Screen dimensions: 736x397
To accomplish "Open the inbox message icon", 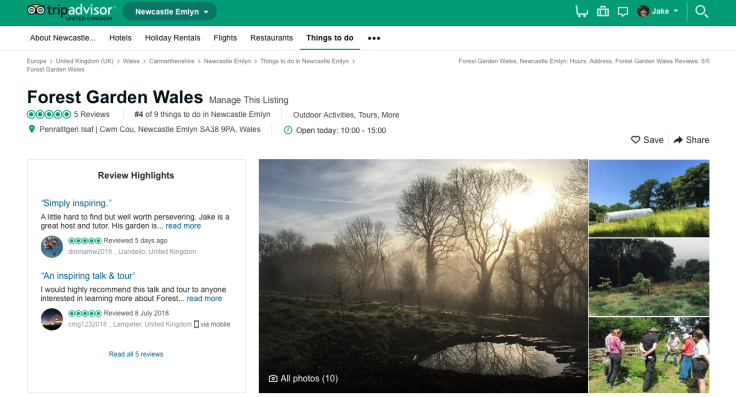I will [x=623, y=12].
